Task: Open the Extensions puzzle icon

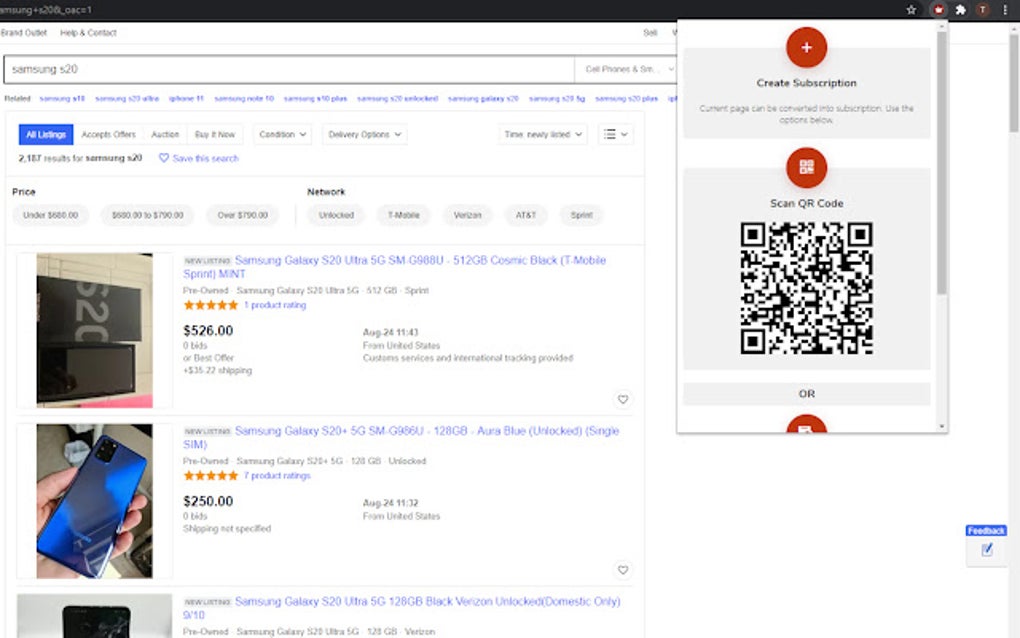Action: 960,10
